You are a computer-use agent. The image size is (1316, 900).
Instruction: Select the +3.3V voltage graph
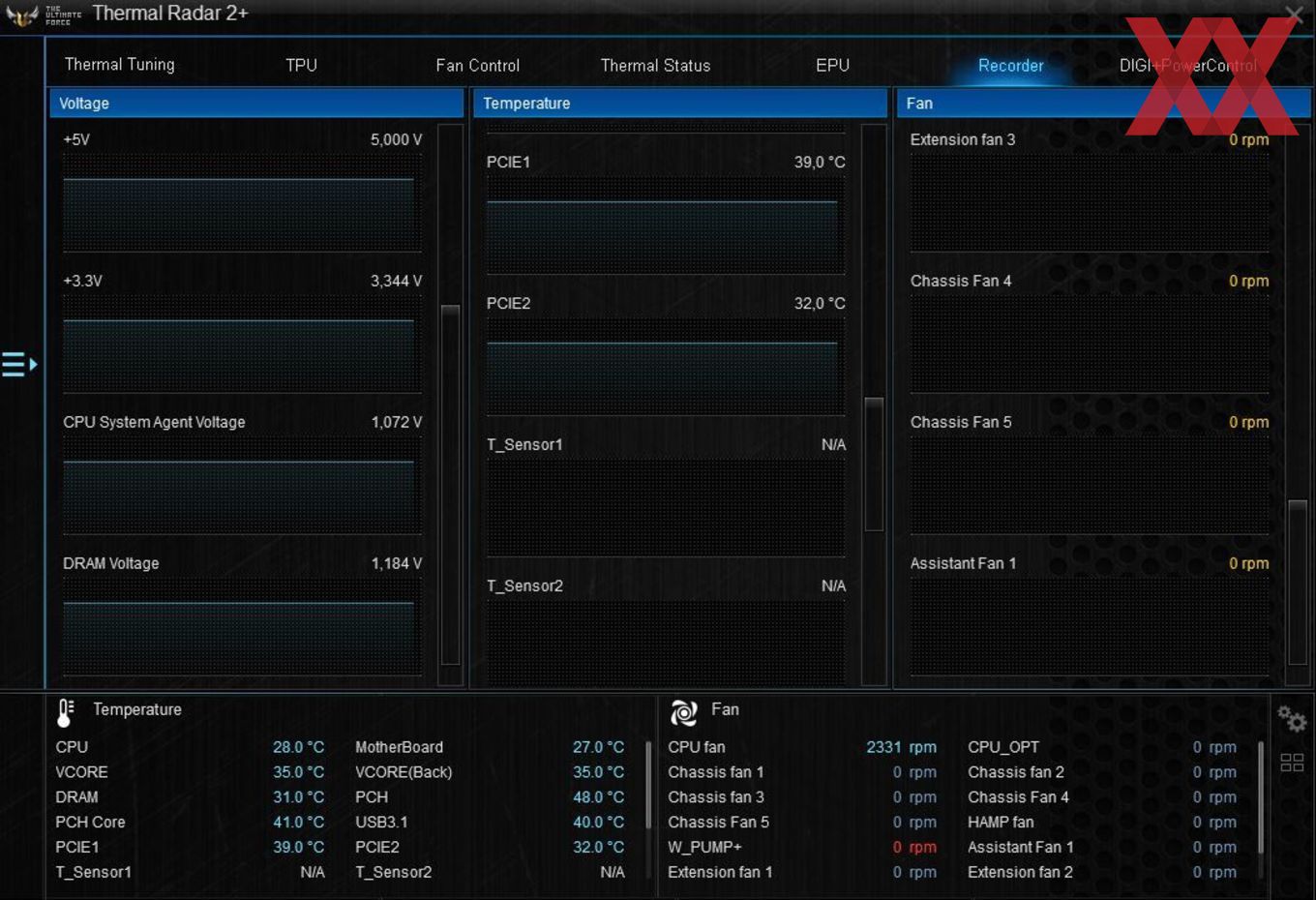pos(243,344)
